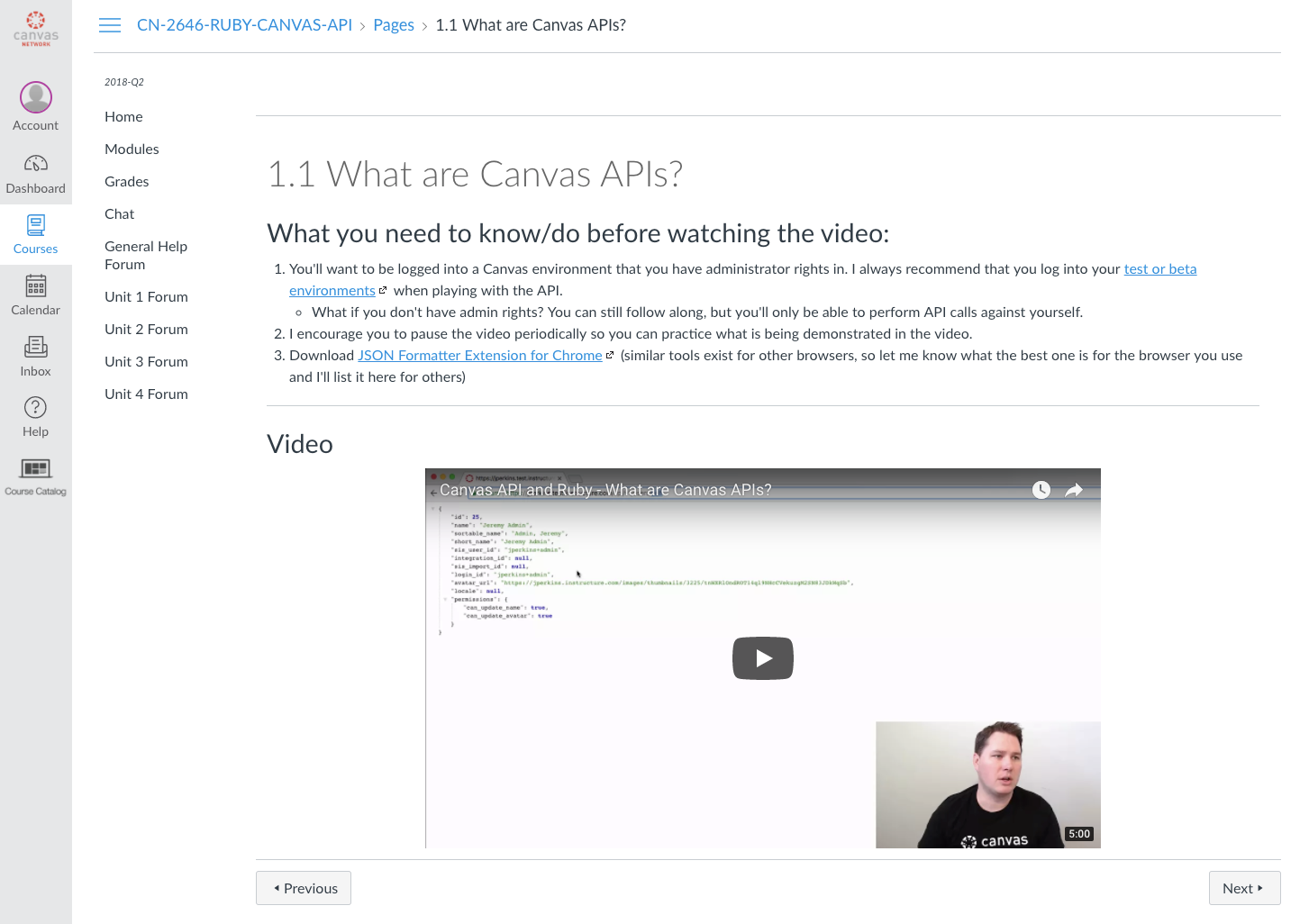Open the Pages breadcrumb link
Image resolution: width=1309 pixels, height=924 pixels.
[394, 24]
